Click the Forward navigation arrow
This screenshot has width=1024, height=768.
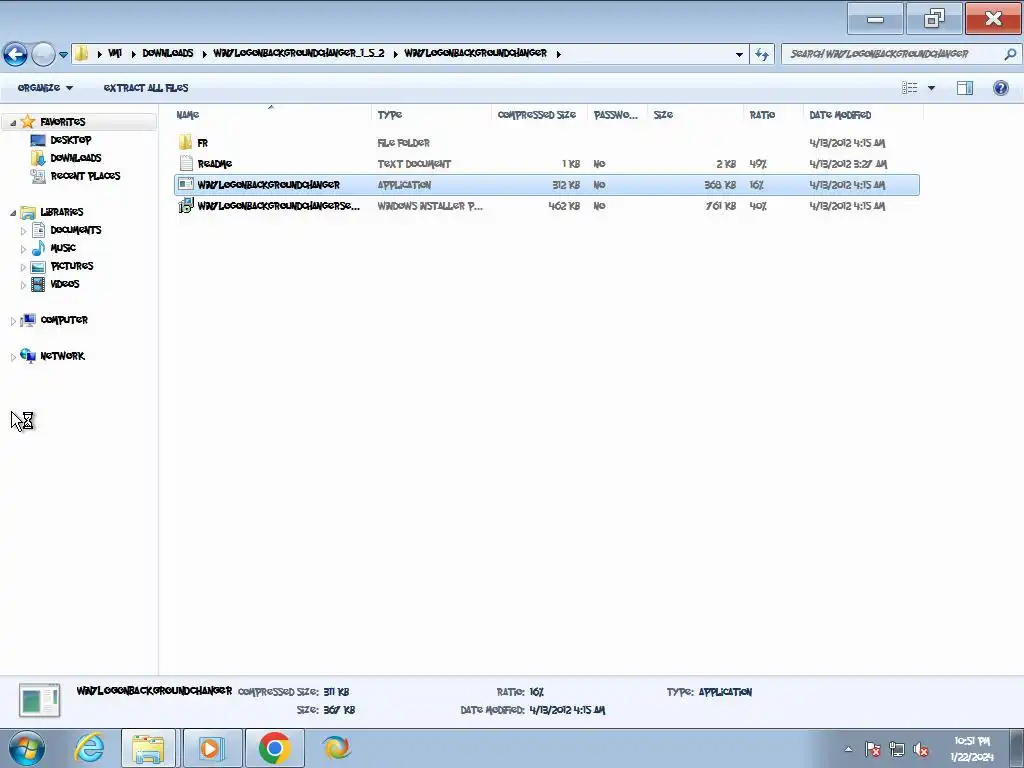43,54
